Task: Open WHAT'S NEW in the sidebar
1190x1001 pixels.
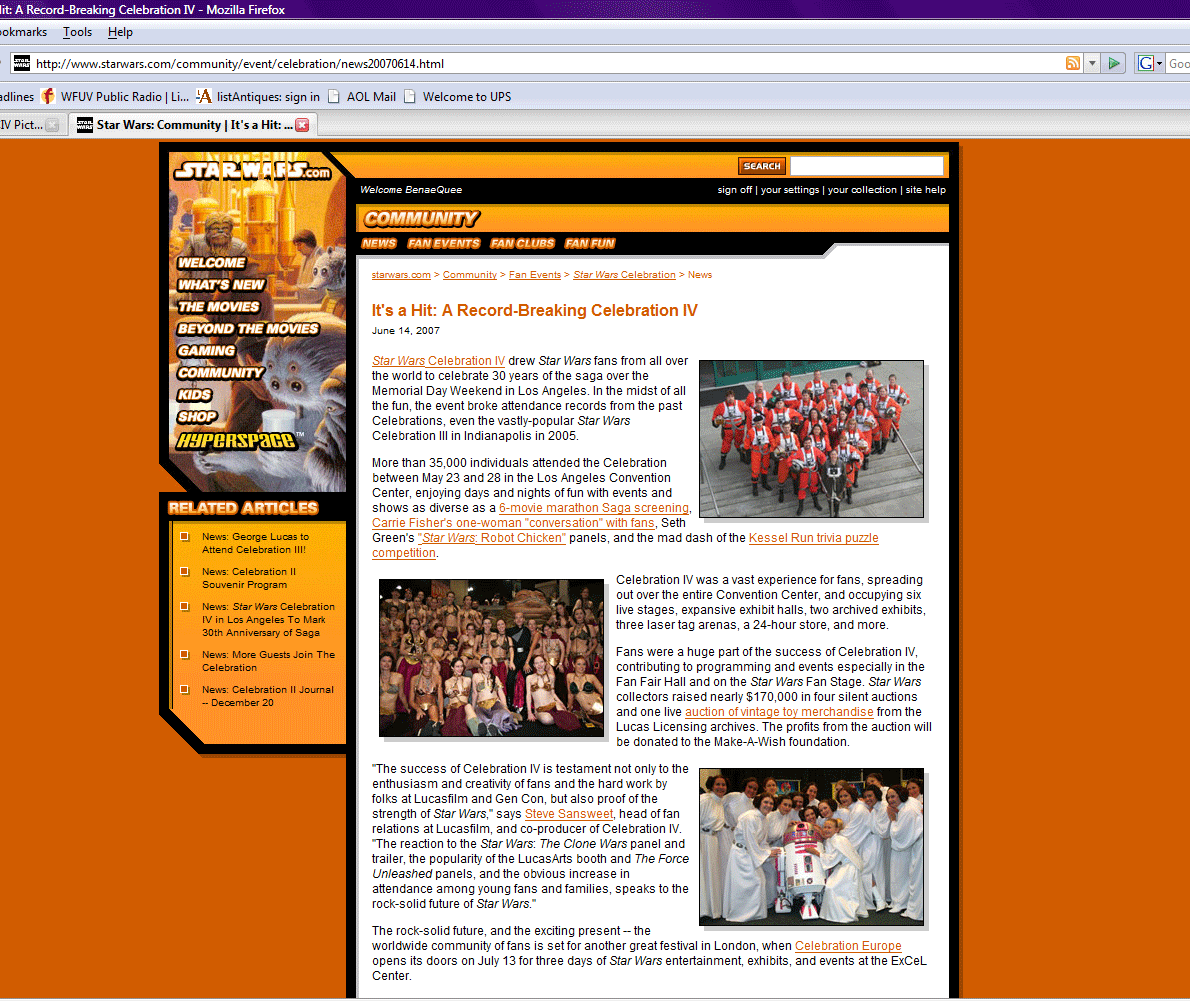Action: (x=221, y=285)
